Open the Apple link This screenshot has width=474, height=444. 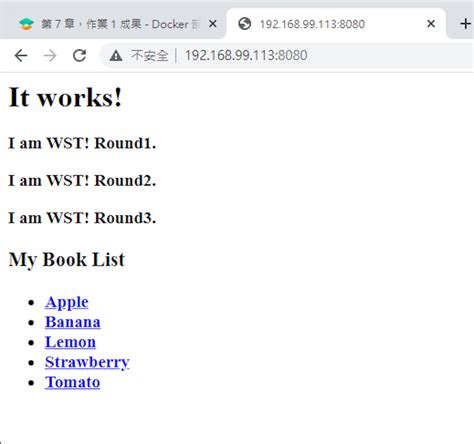tap(67, 303)
